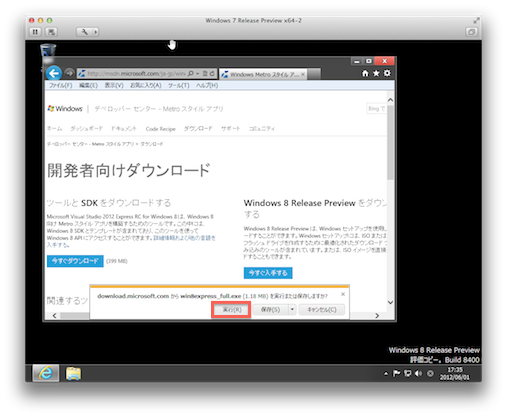
Task: Open the volume speaker tray icon
Action: (418, 374)
